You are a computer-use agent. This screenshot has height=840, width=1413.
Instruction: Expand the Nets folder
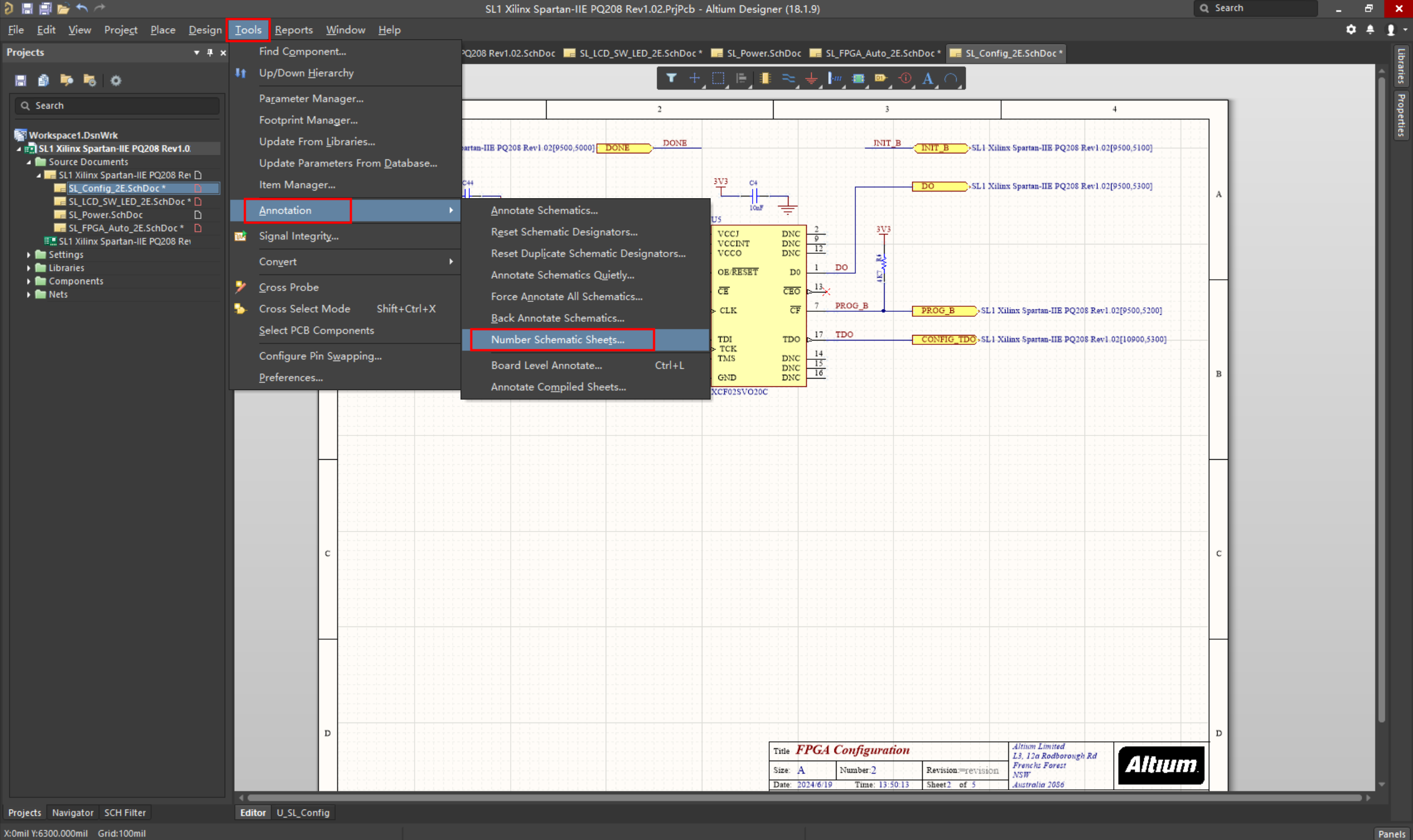[x=29, y=294]
